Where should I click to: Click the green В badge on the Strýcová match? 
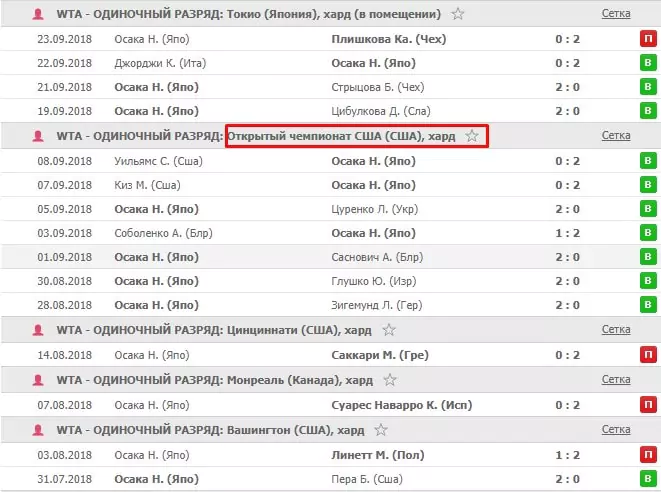coord(648,87)
